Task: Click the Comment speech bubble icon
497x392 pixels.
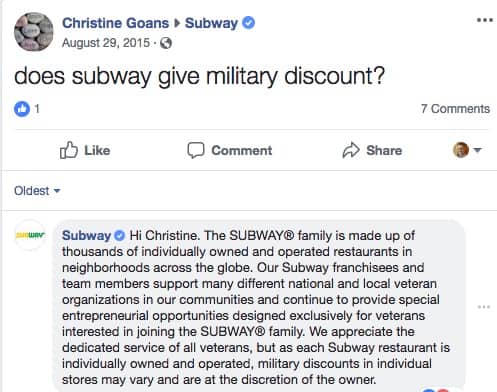Action: click(196, 150)
